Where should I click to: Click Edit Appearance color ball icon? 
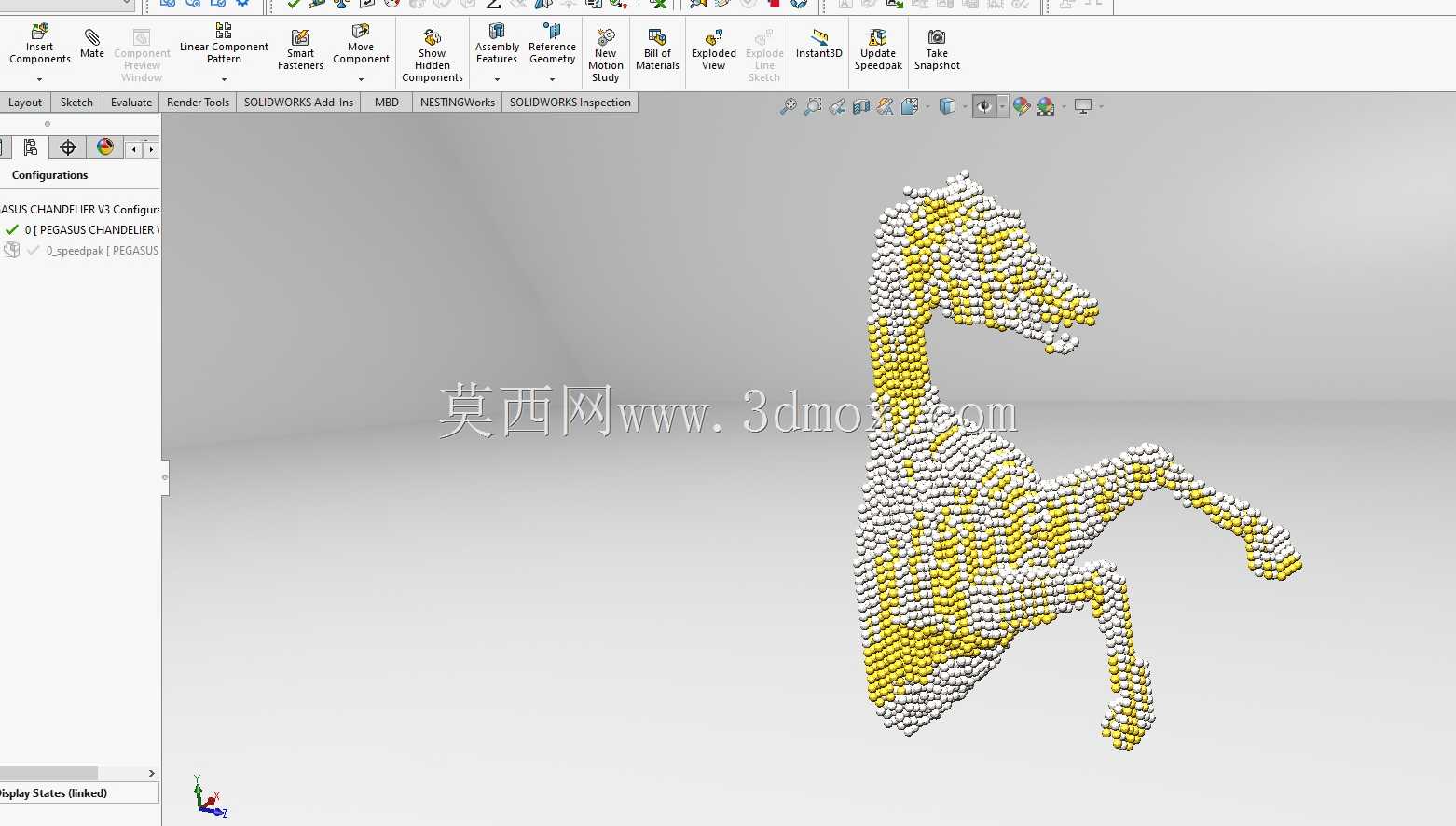click(x=1022, y=106)
